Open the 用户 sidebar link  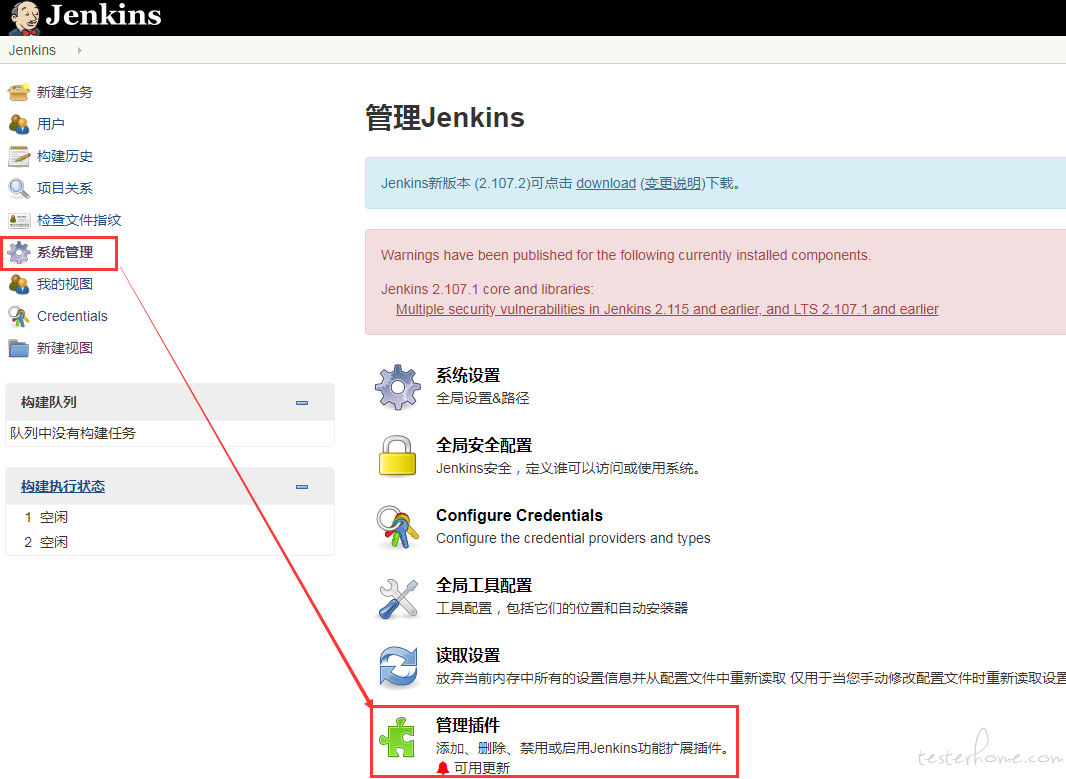[51, 124]
